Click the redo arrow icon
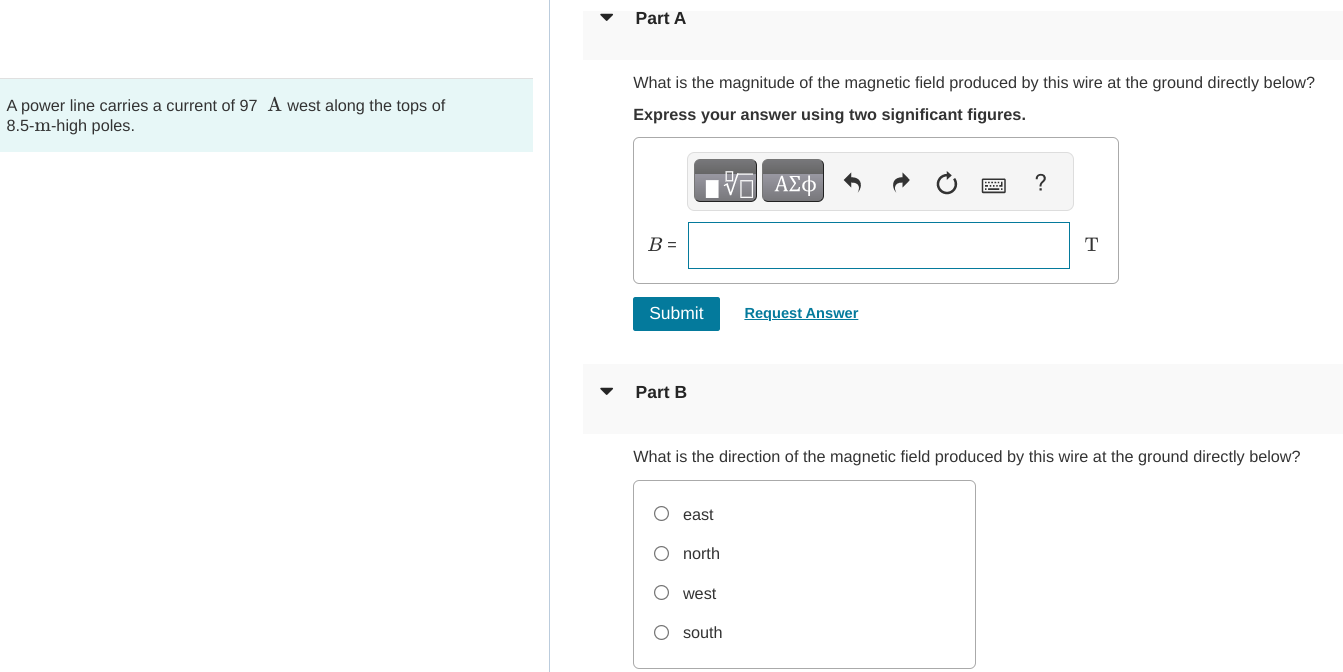The height and width of the screenshot is (672, 1343). (x=900, y=182)
